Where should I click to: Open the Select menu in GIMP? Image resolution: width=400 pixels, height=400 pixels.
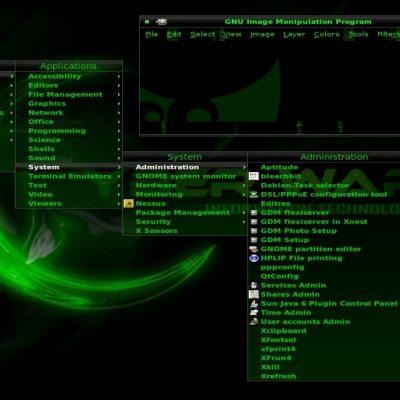(203, 34)
